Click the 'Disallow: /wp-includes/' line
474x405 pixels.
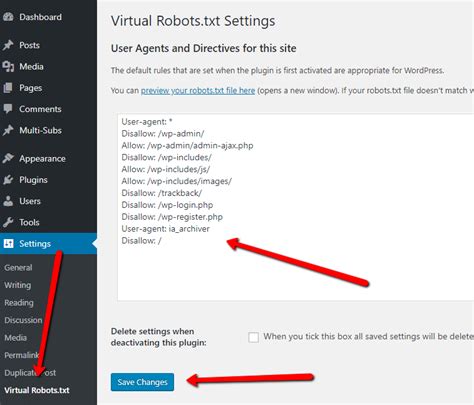(x=166, y=157)
